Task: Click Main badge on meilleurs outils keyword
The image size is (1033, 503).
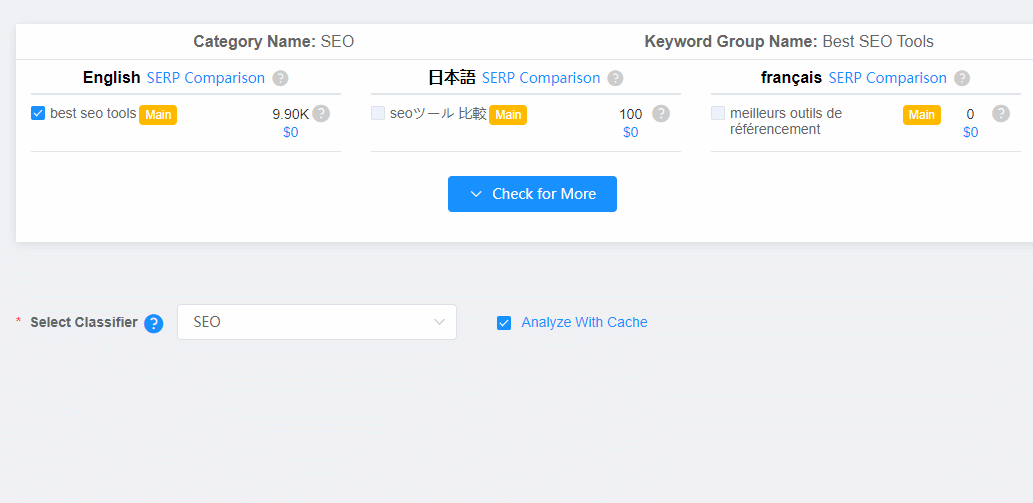Action: (x=922, y=115)
